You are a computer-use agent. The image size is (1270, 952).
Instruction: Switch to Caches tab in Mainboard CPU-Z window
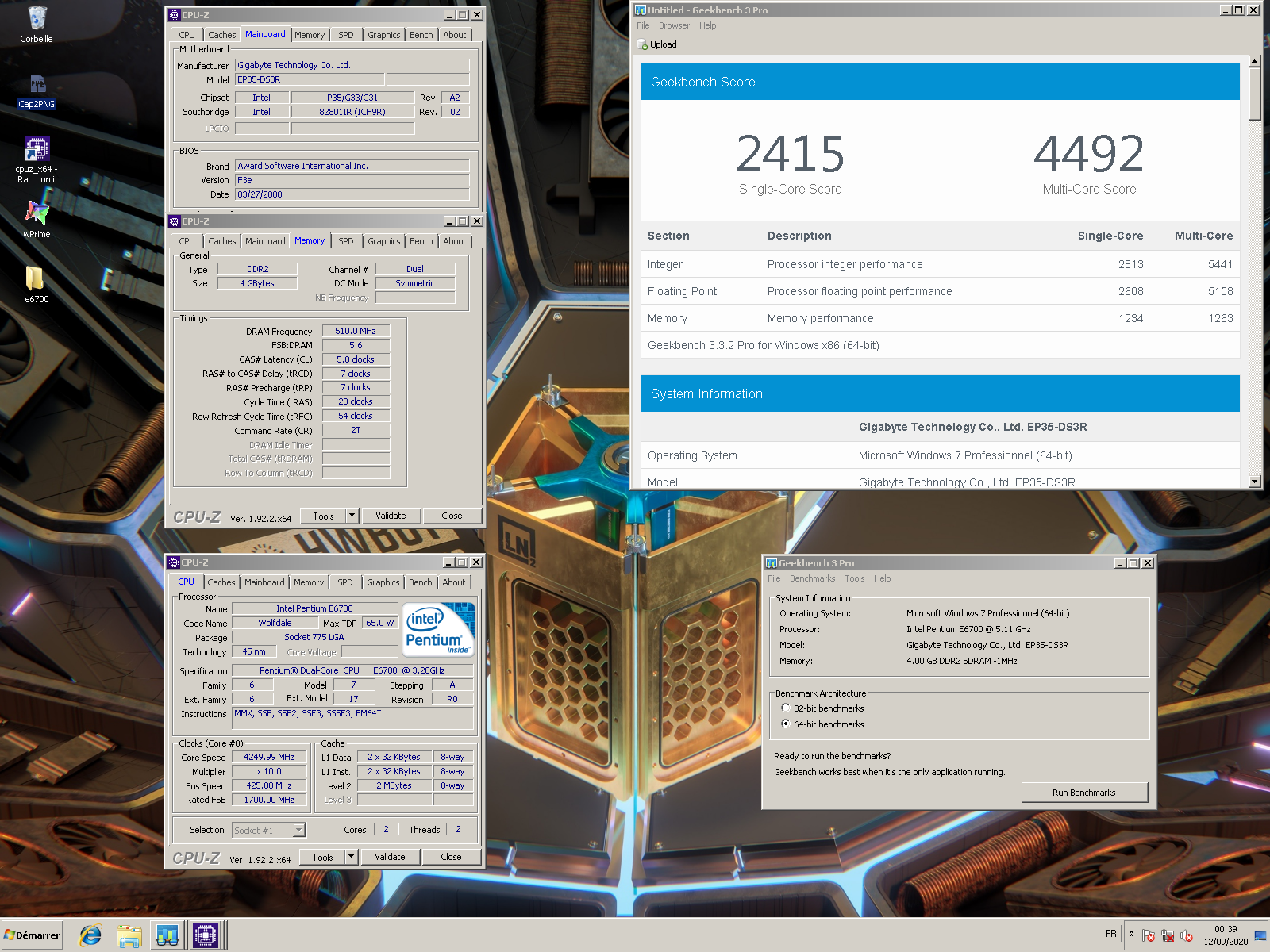[x=221, y=35]
